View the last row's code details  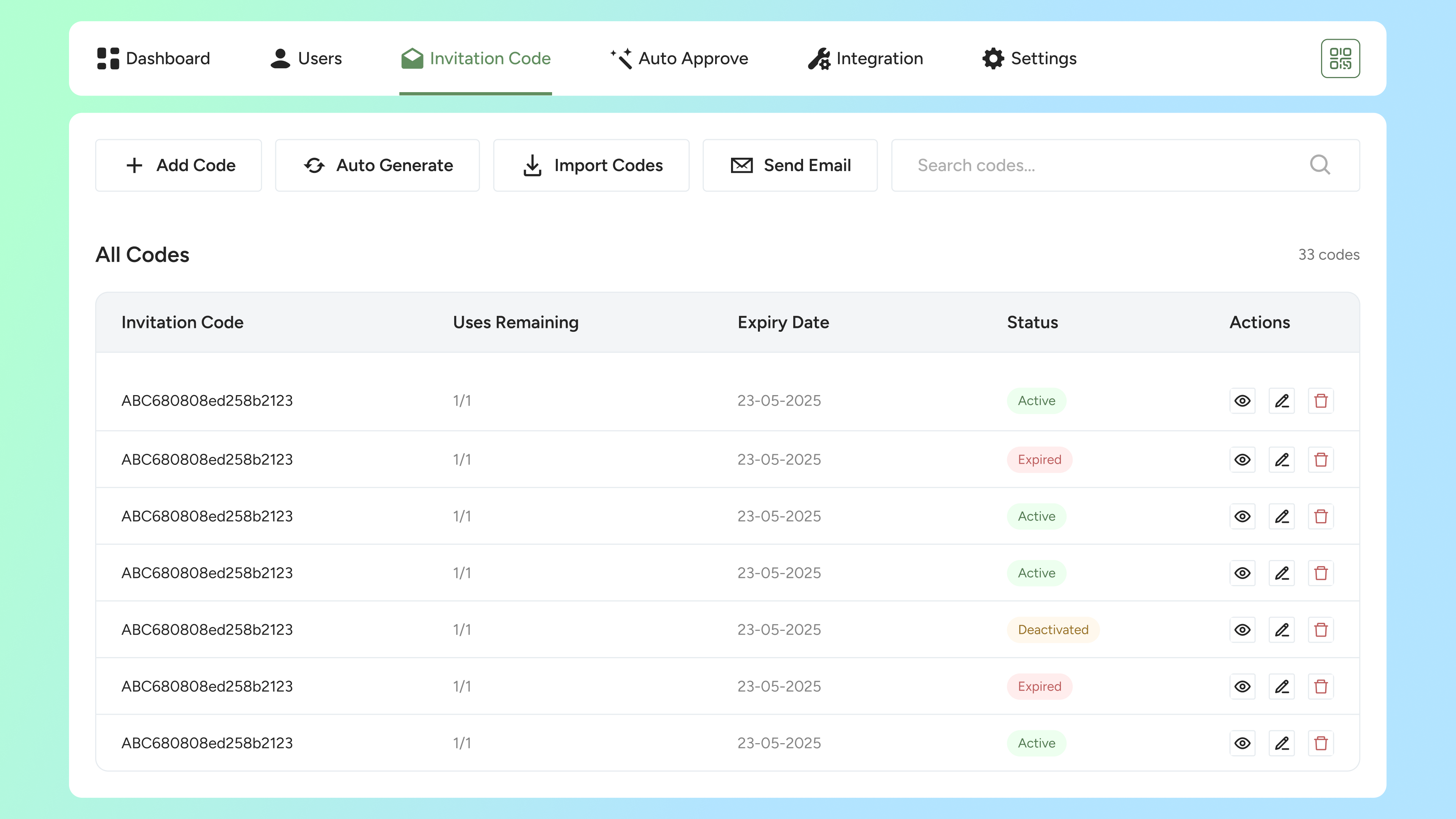pos(1243,743)
